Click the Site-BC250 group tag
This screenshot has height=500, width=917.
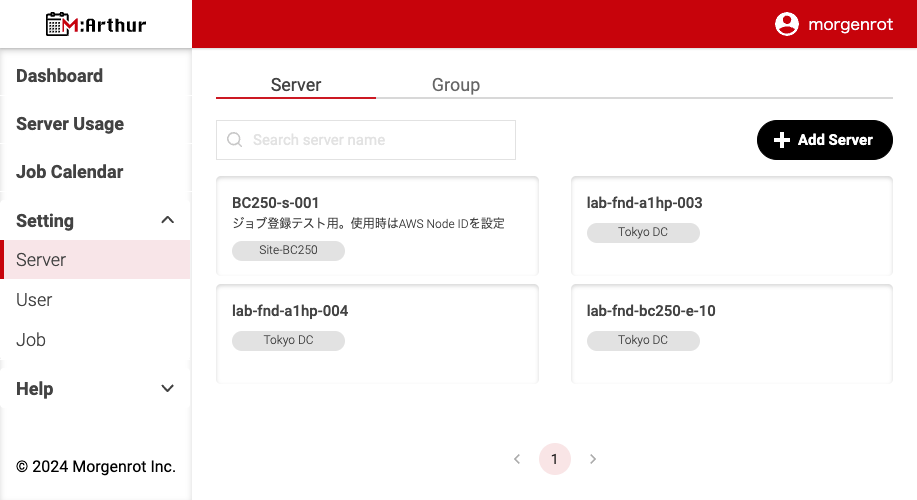[288, 250]
